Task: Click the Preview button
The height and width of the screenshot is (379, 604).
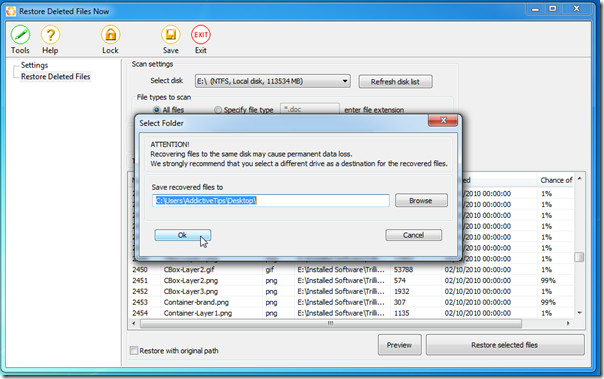Action: [399, 345]
